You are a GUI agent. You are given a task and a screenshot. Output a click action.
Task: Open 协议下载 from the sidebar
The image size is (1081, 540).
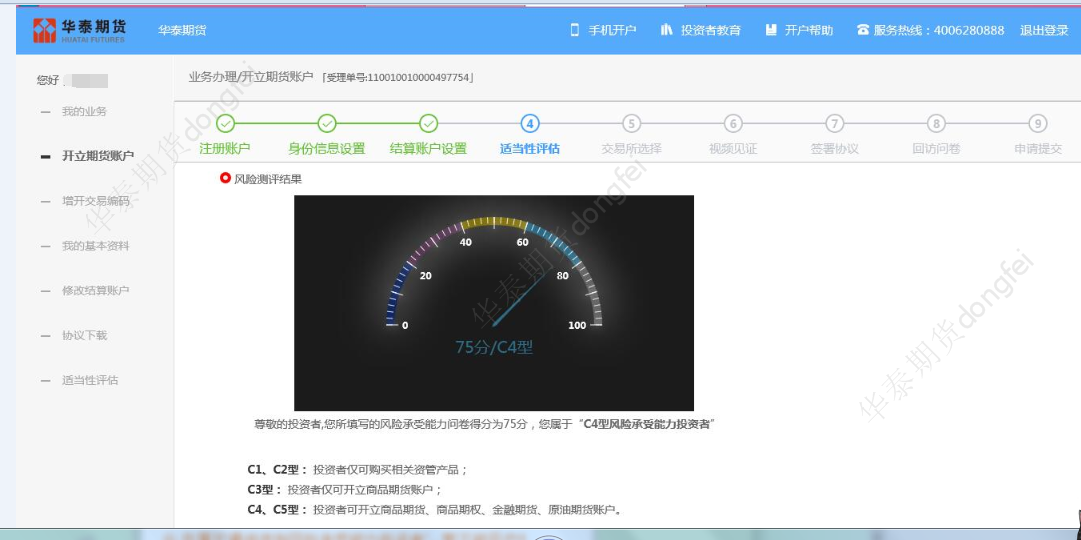click(x=84, y=335)
